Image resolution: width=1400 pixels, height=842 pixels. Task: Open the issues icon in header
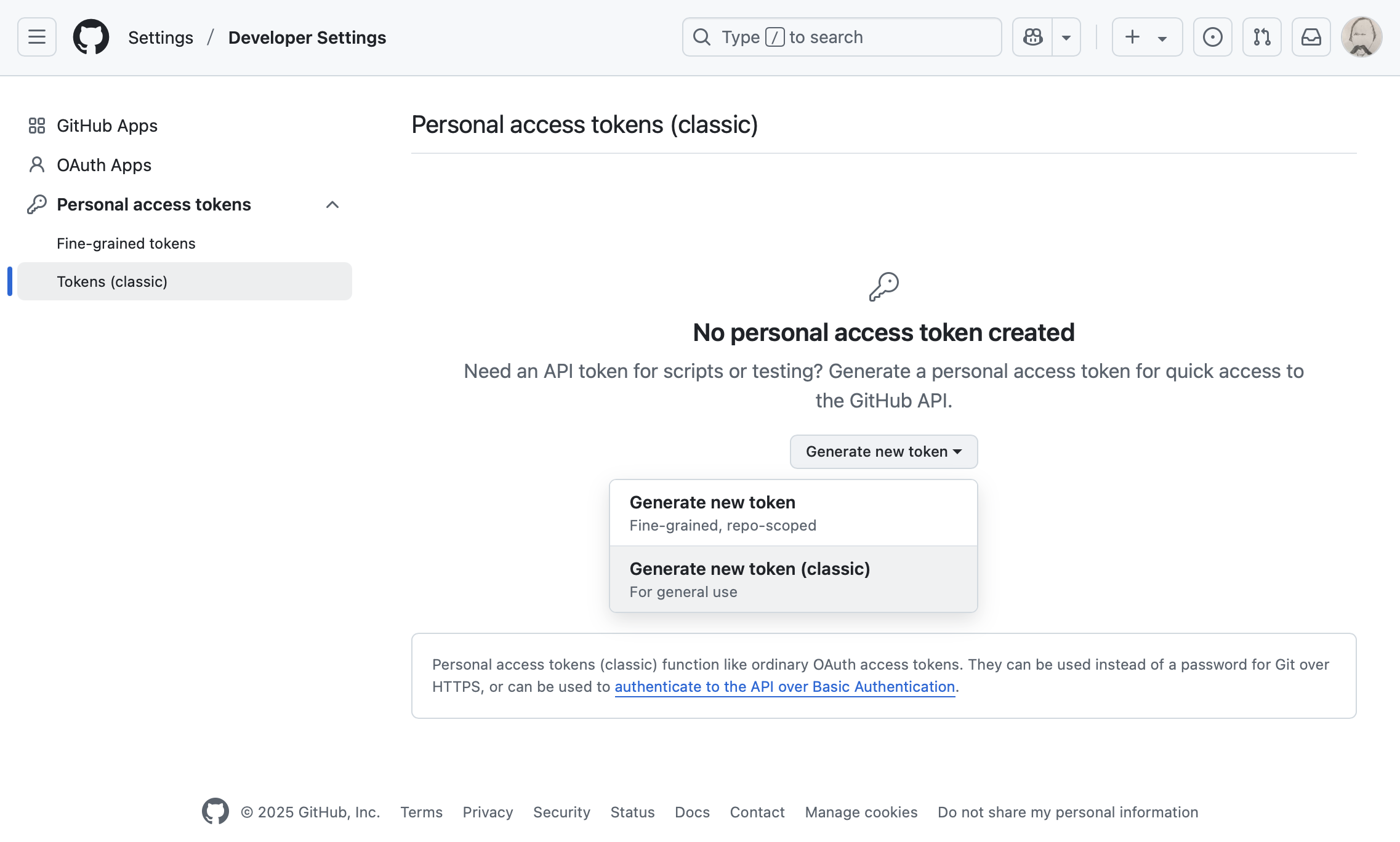(x=1212, y=37)
